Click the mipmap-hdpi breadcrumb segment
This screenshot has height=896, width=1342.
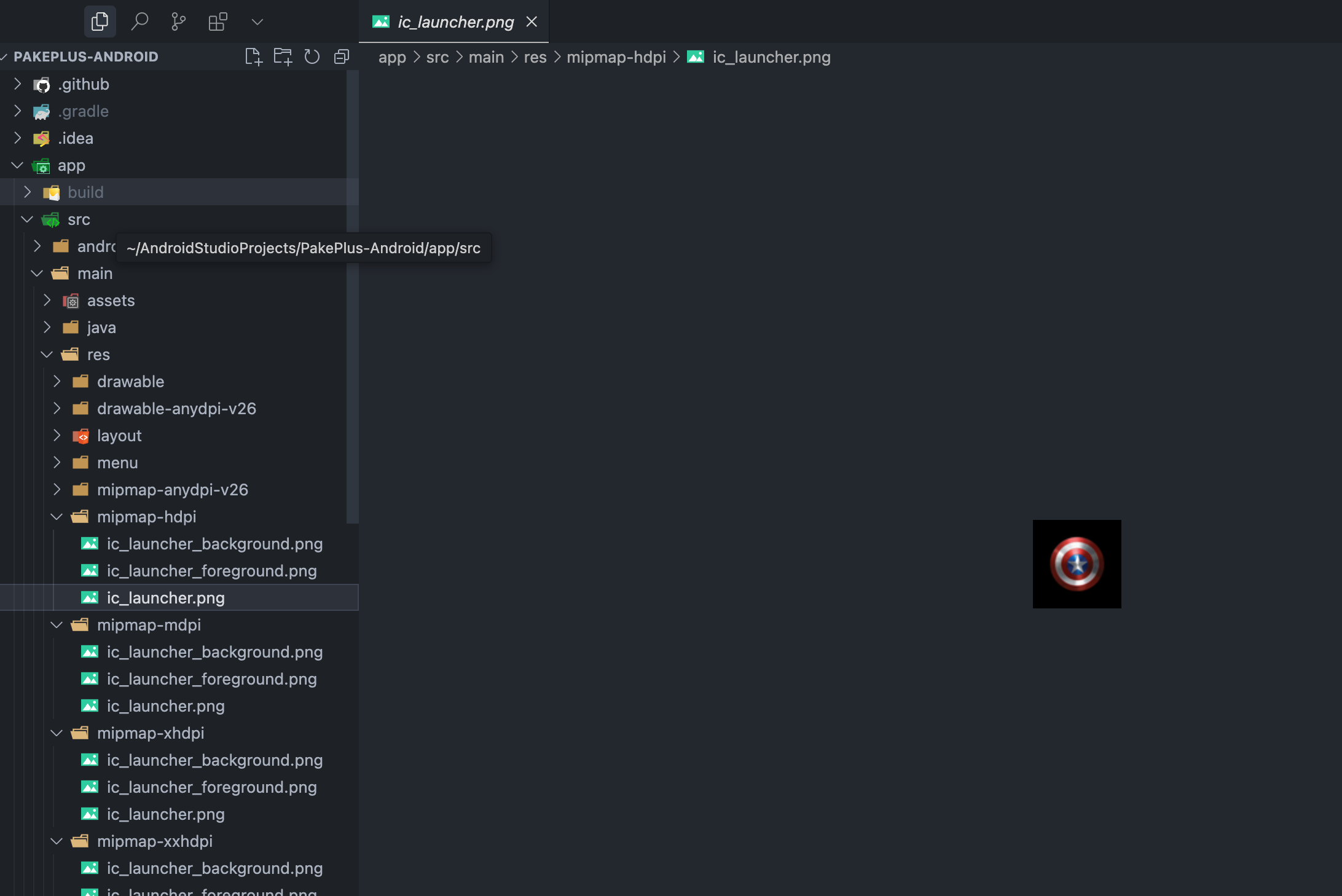pos(616,57)
